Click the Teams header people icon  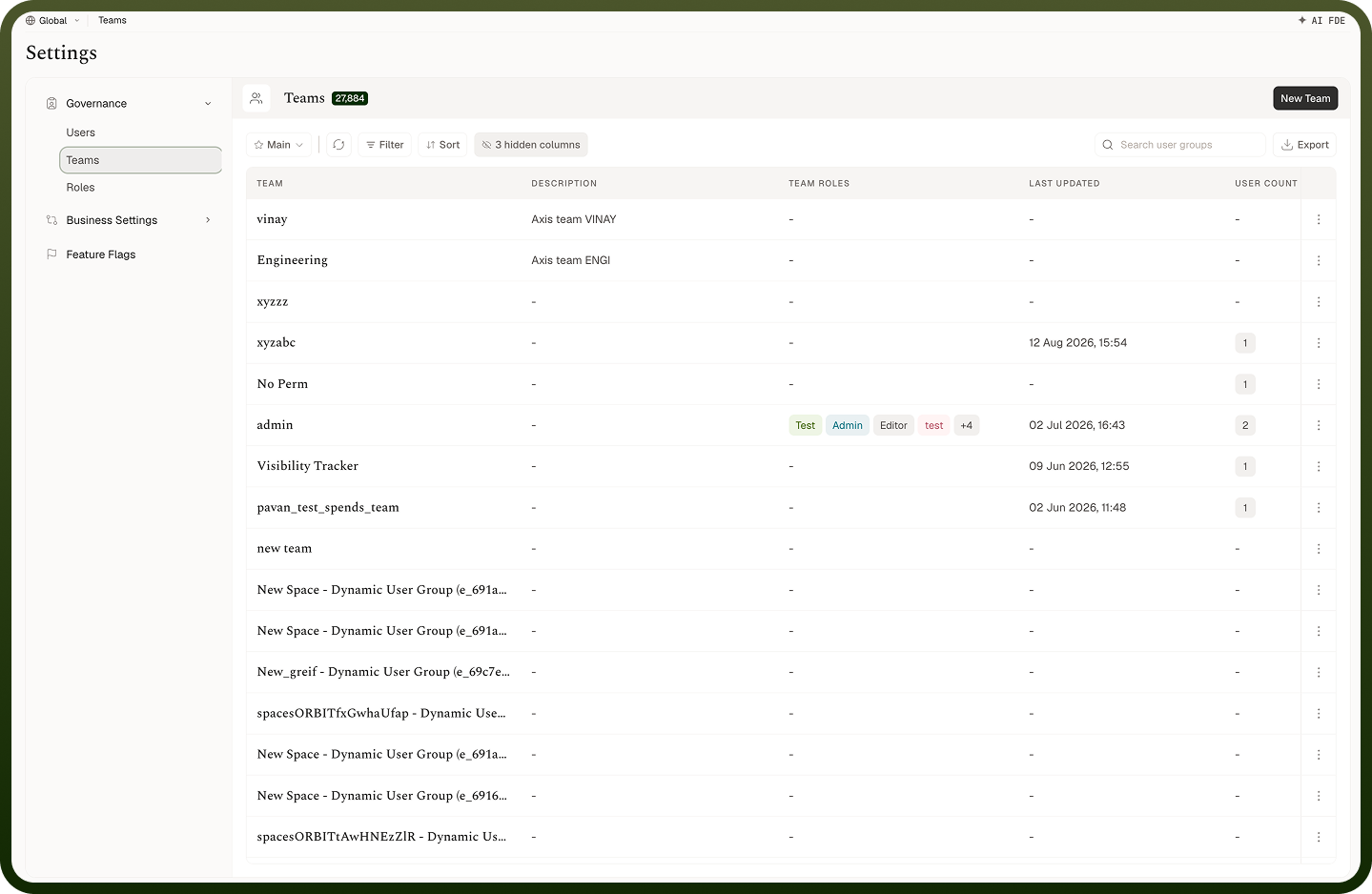click(x=256, y=98)
